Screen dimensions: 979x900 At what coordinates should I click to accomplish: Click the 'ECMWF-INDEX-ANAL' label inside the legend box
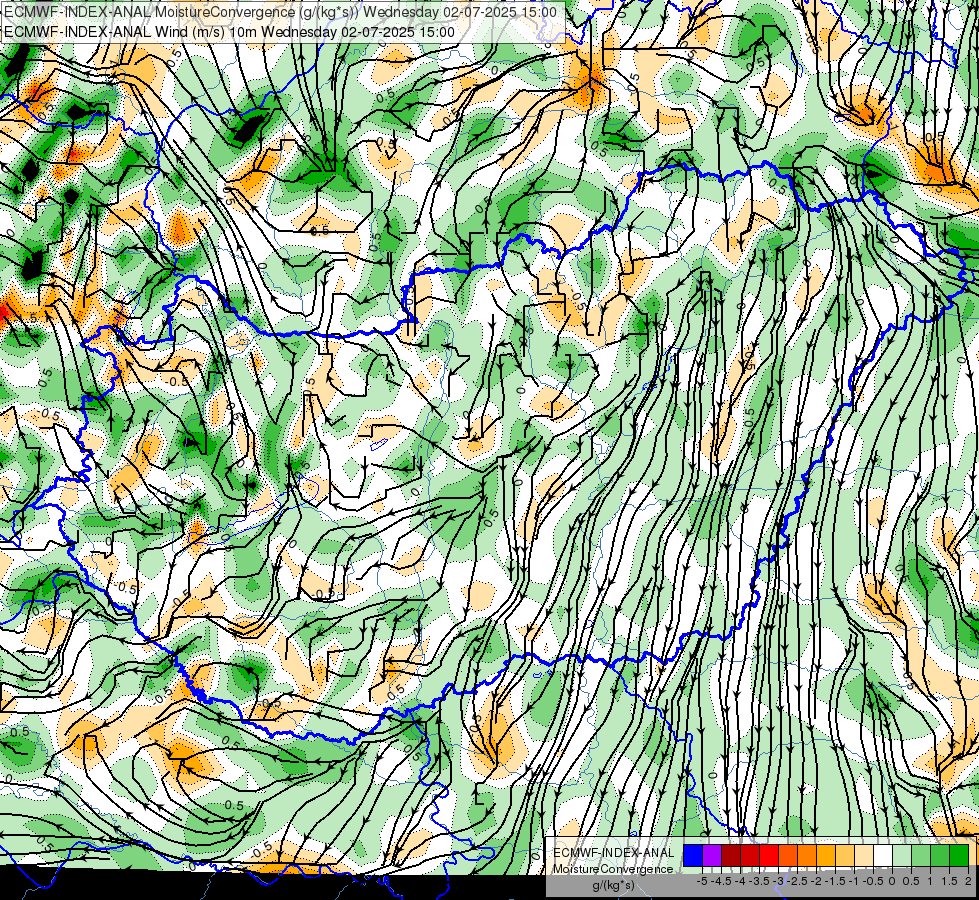click(614, 853)
